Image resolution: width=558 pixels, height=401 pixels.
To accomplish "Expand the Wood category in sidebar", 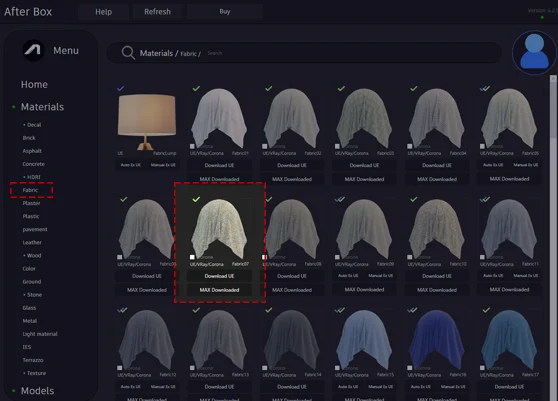I will (x=32, y=255).
